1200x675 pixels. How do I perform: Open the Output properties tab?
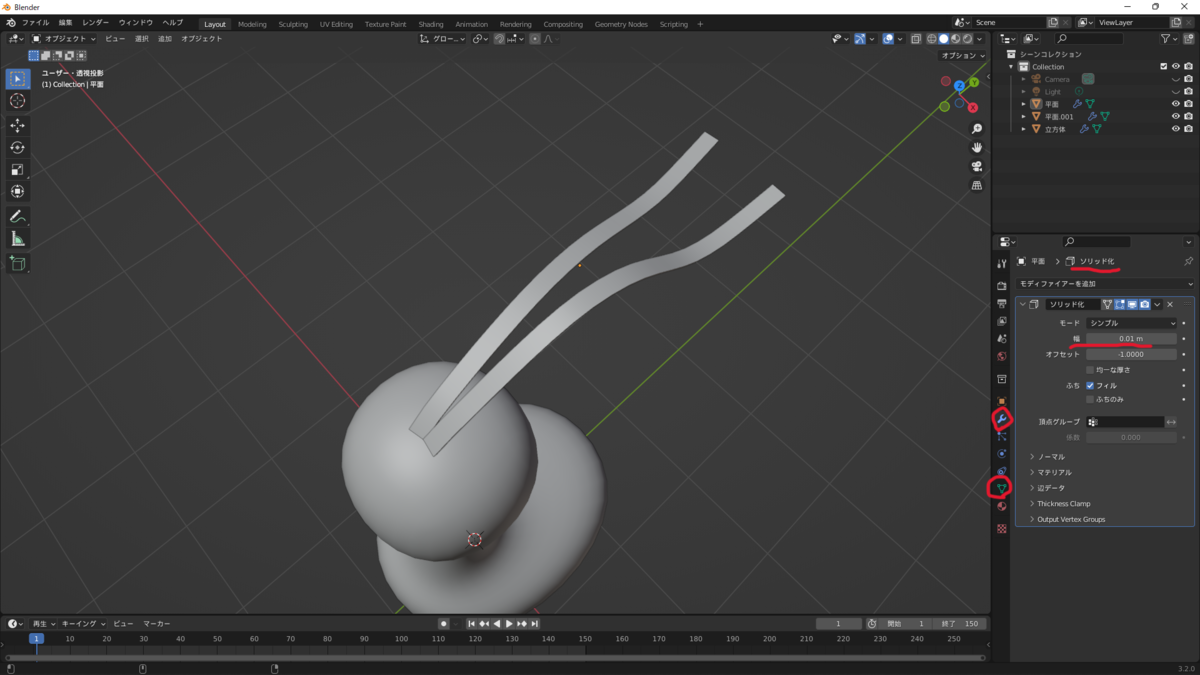click(1002, 303)
